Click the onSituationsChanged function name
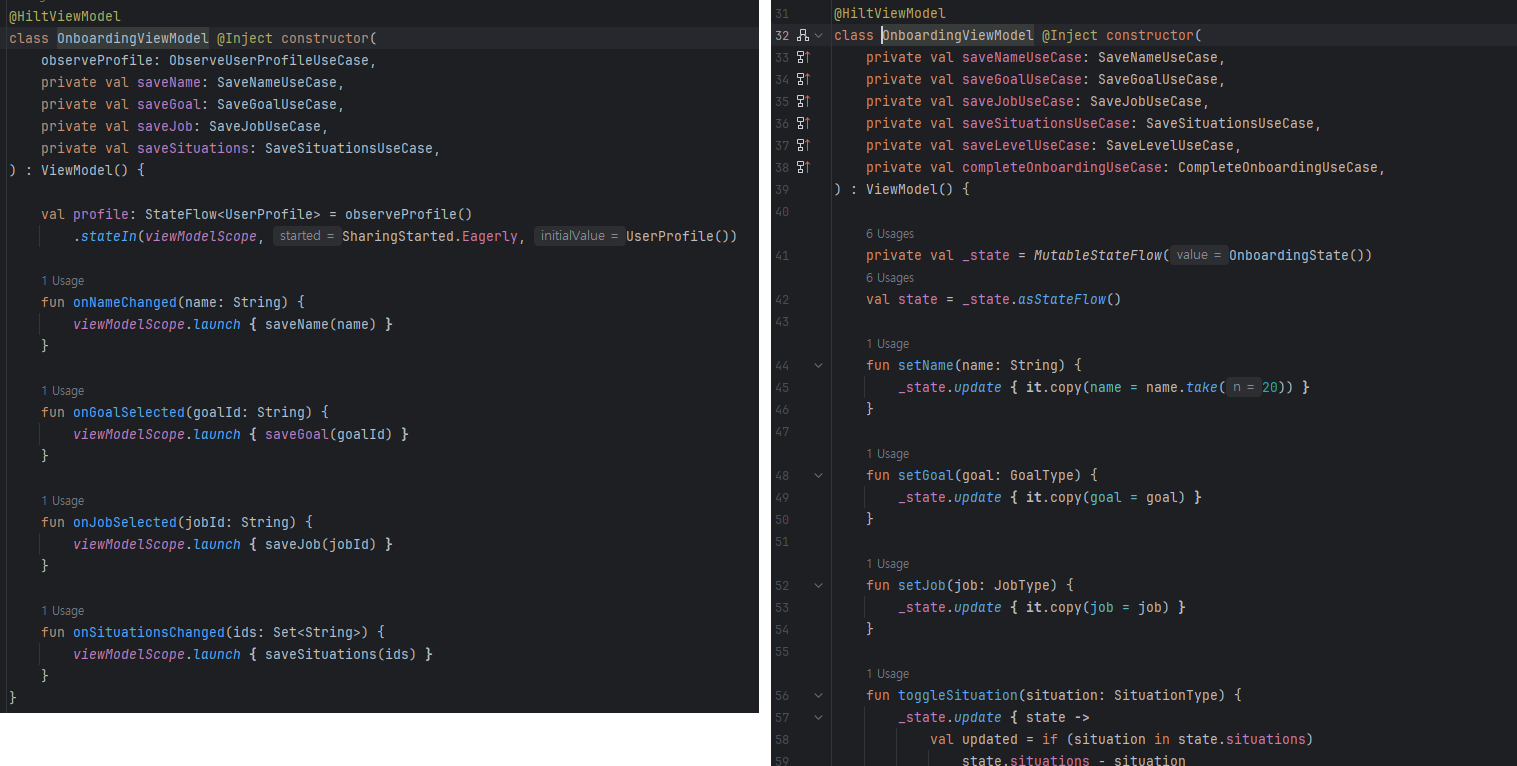1517x766 pixels. 149,632
